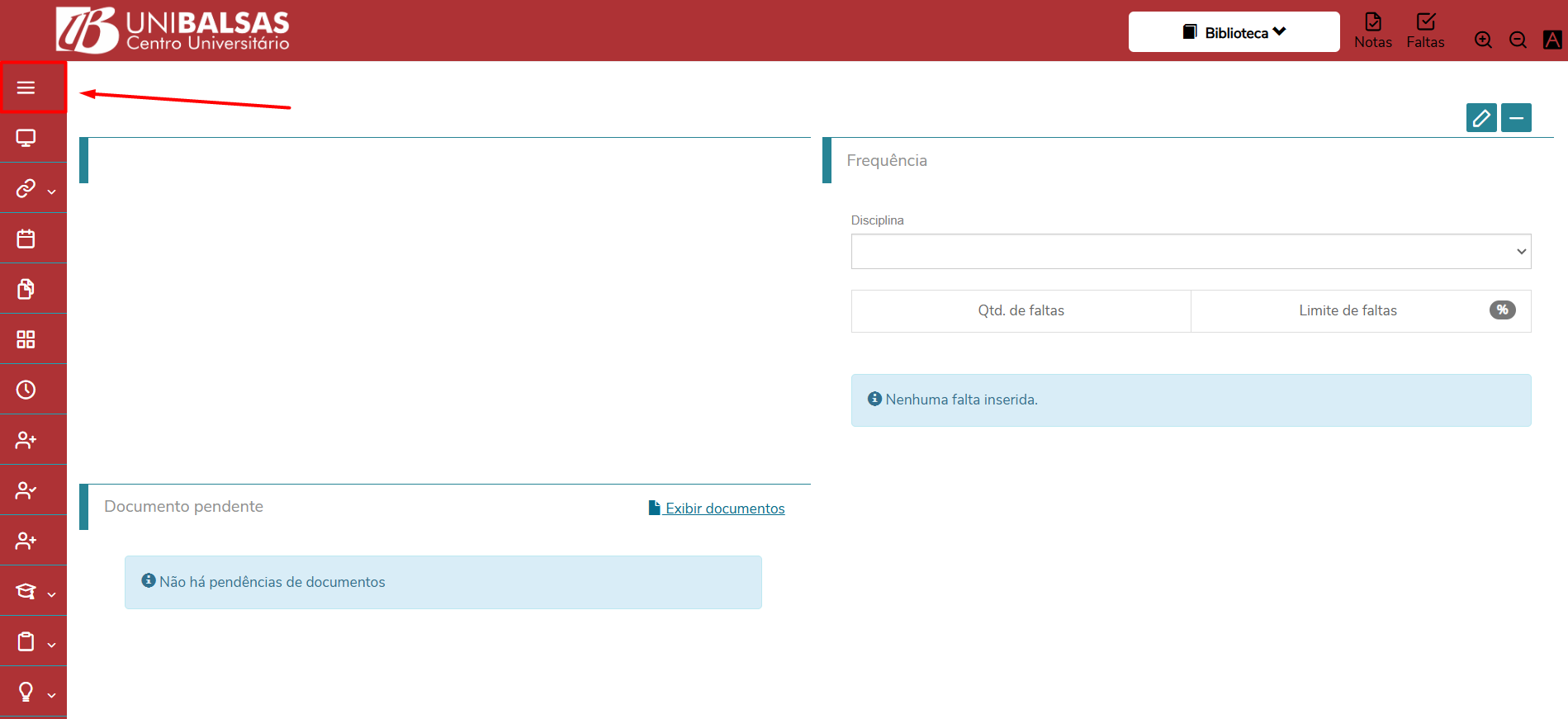
Task: Toggle the percent badge on Limite de faltas
Action: pyautogui.click(x=1502, y=310)
